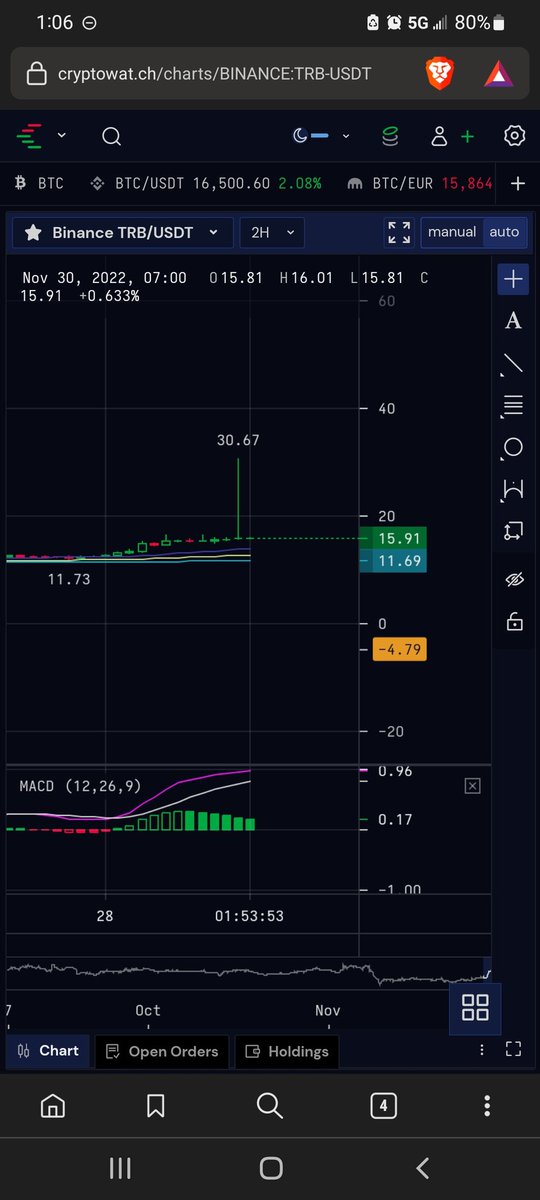Tap Android back button
This screenshot has height=1200, width=540.
pyautogui.click(x=422, y=1168)
